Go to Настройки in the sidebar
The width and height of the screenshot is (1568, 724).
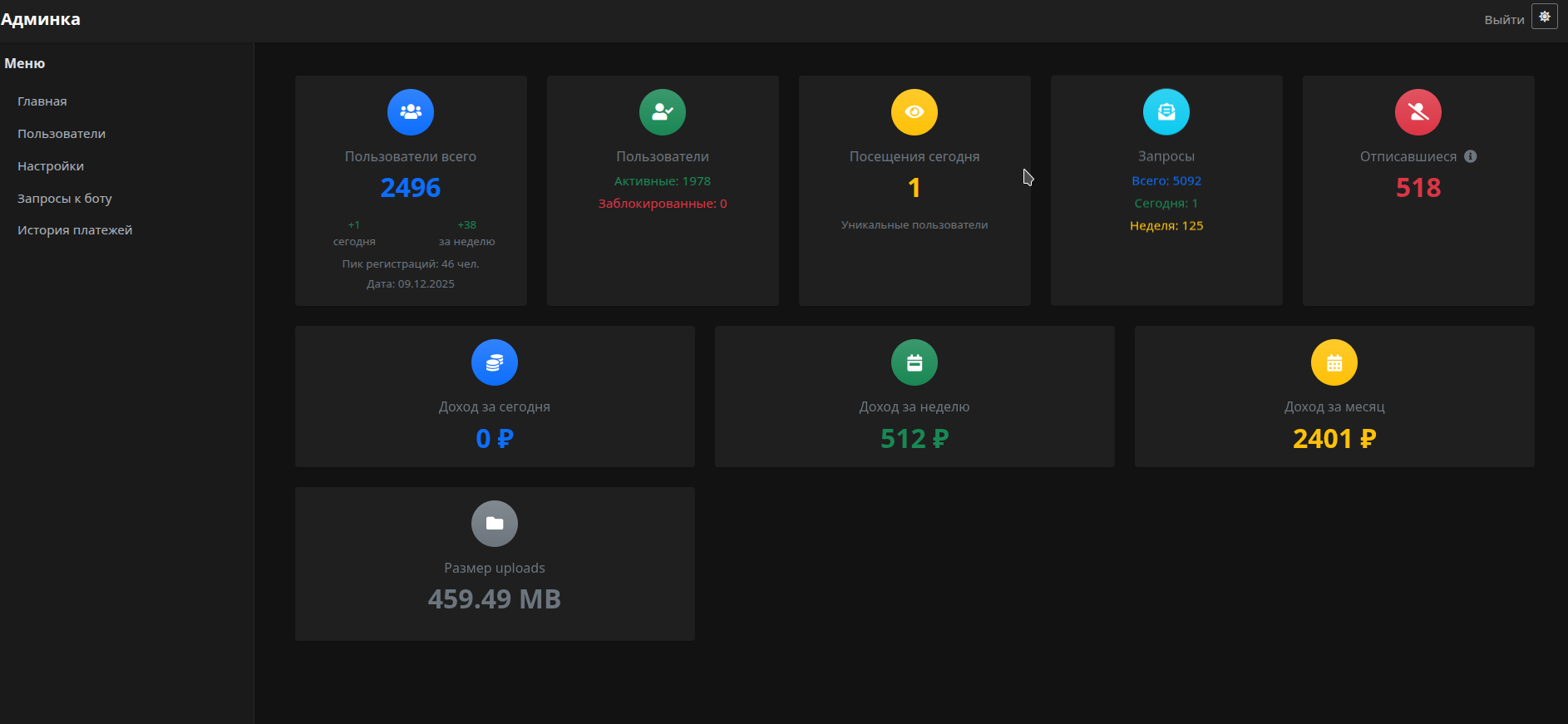tap(51, 166)
